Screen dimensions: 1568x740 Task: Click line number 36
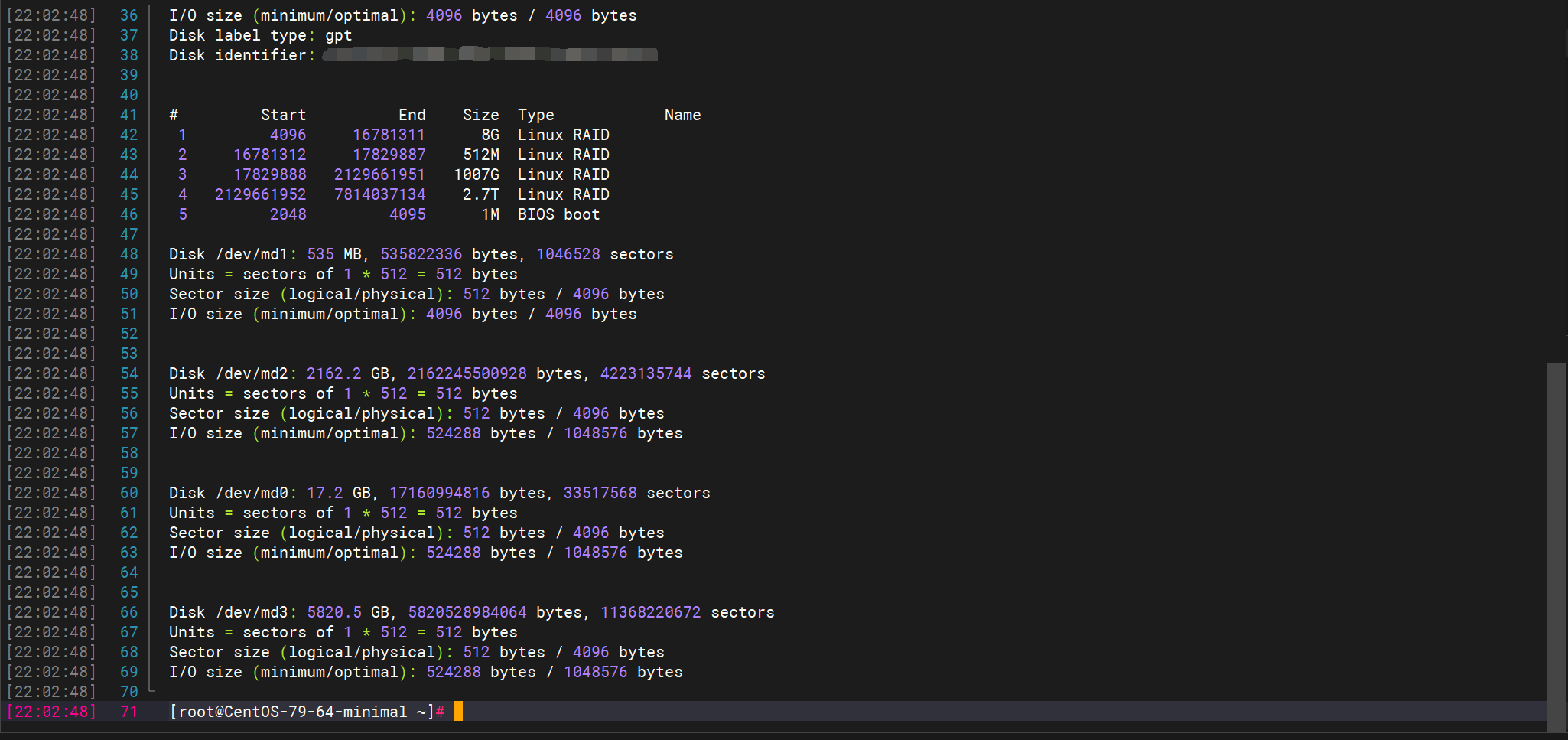coord(129,15)
